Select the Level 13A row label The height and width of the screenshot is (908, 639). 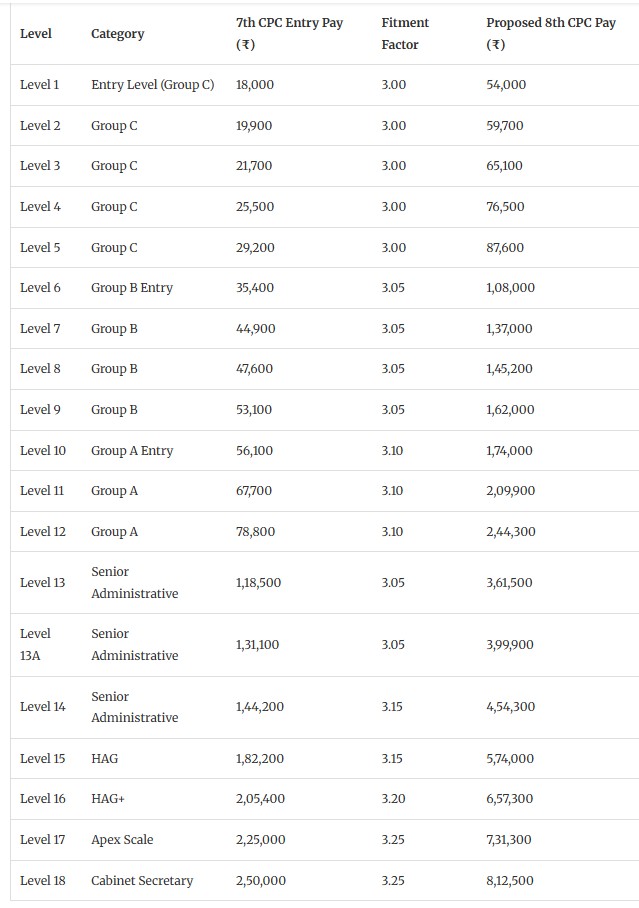click(x=35, y=644)
